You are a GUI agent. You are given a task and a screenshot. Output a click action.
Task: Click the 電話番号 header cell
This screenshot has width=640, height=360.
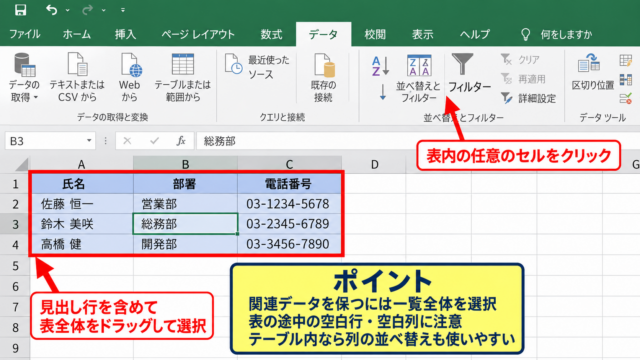tap(289, 184)
